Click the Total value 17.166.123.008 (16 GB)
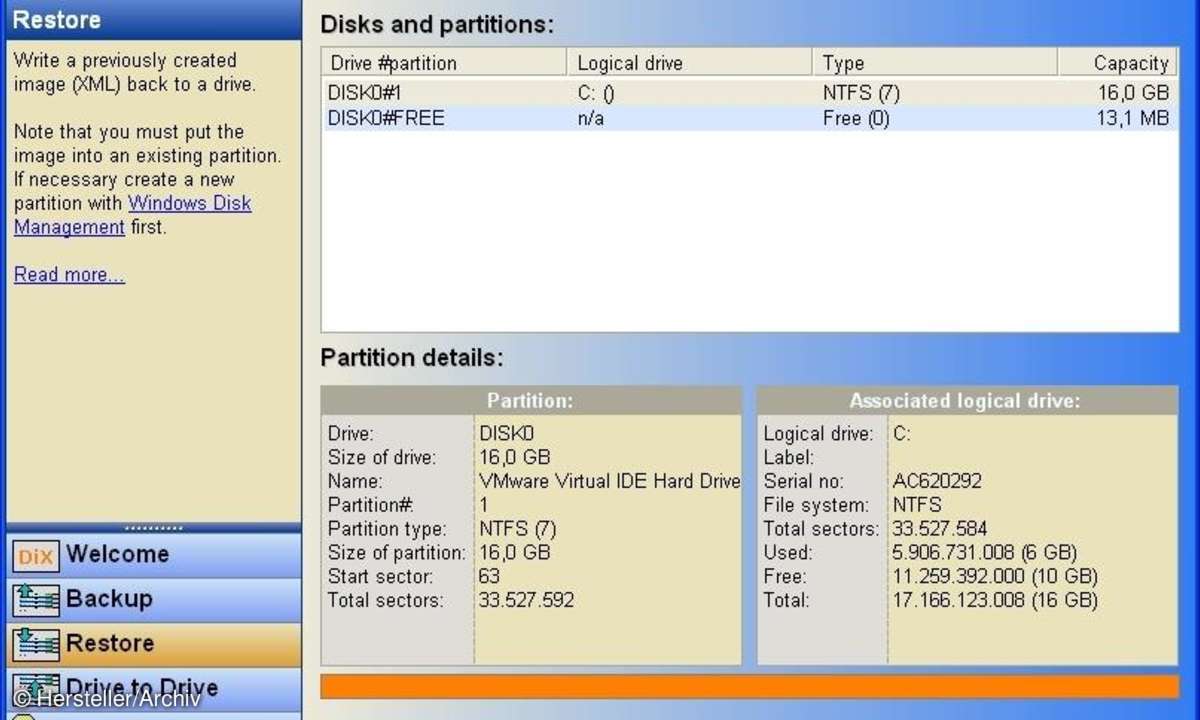The image size is (1200, 720). click(995, 601)
